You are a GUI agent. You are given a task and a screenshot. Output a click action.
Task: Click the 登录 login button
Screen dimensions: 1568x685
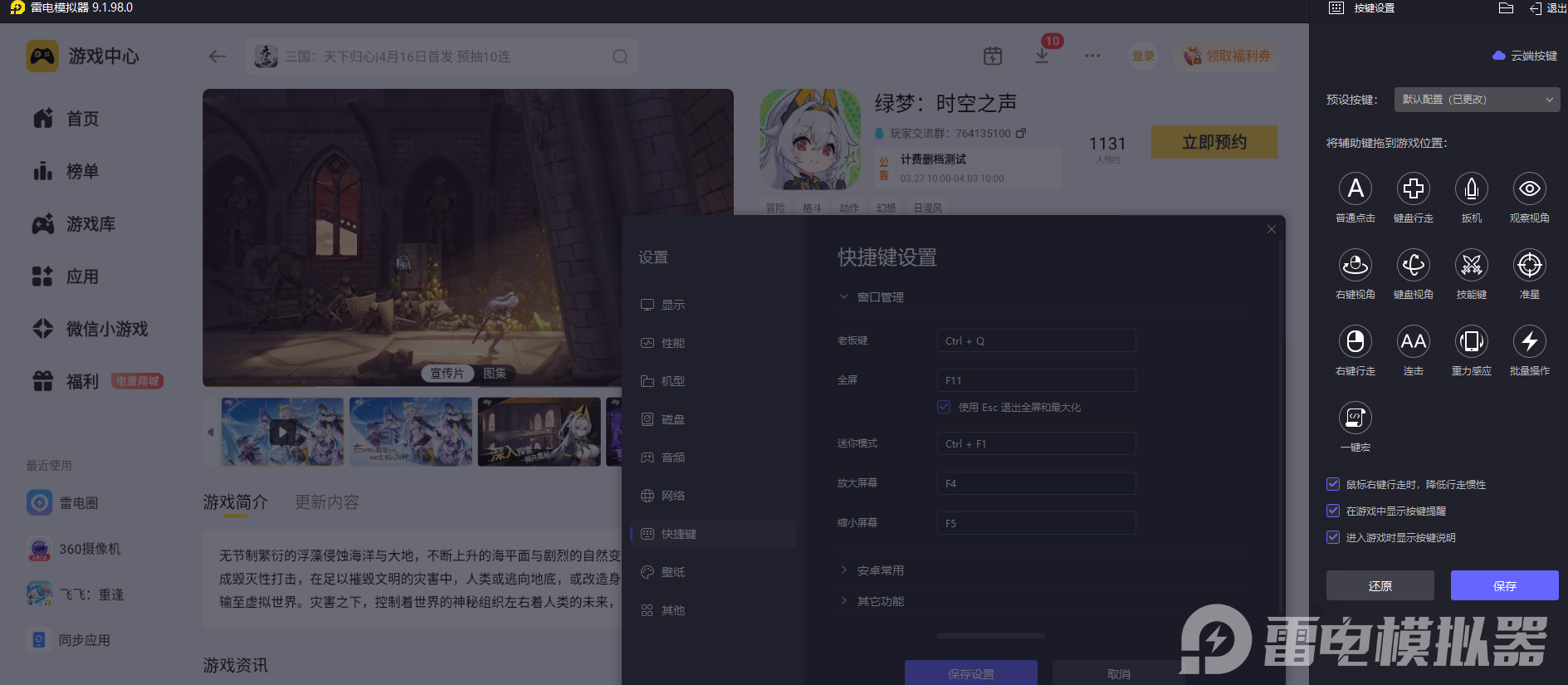(x=1144, y=56)
